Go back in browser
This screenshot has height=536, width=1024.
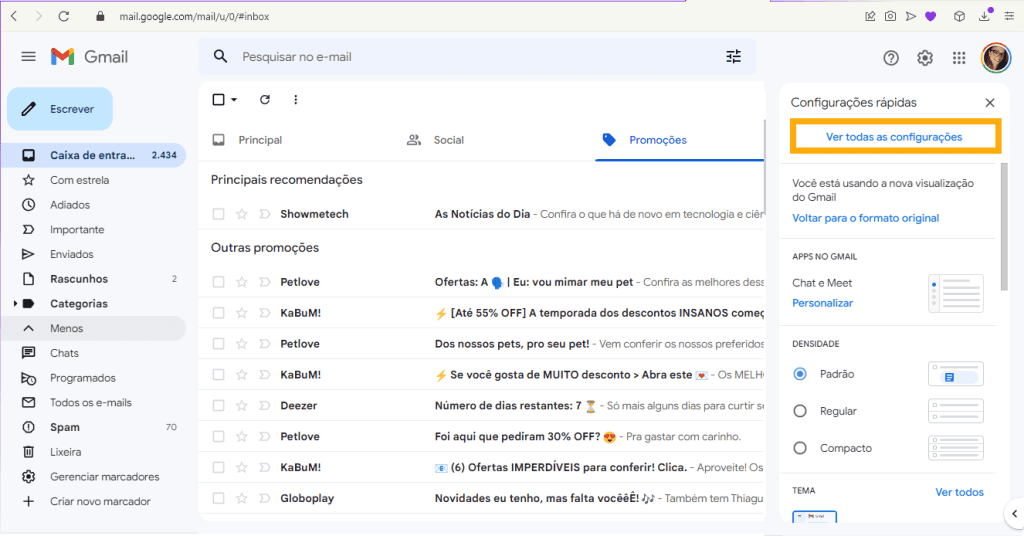(x=14, y=16)
